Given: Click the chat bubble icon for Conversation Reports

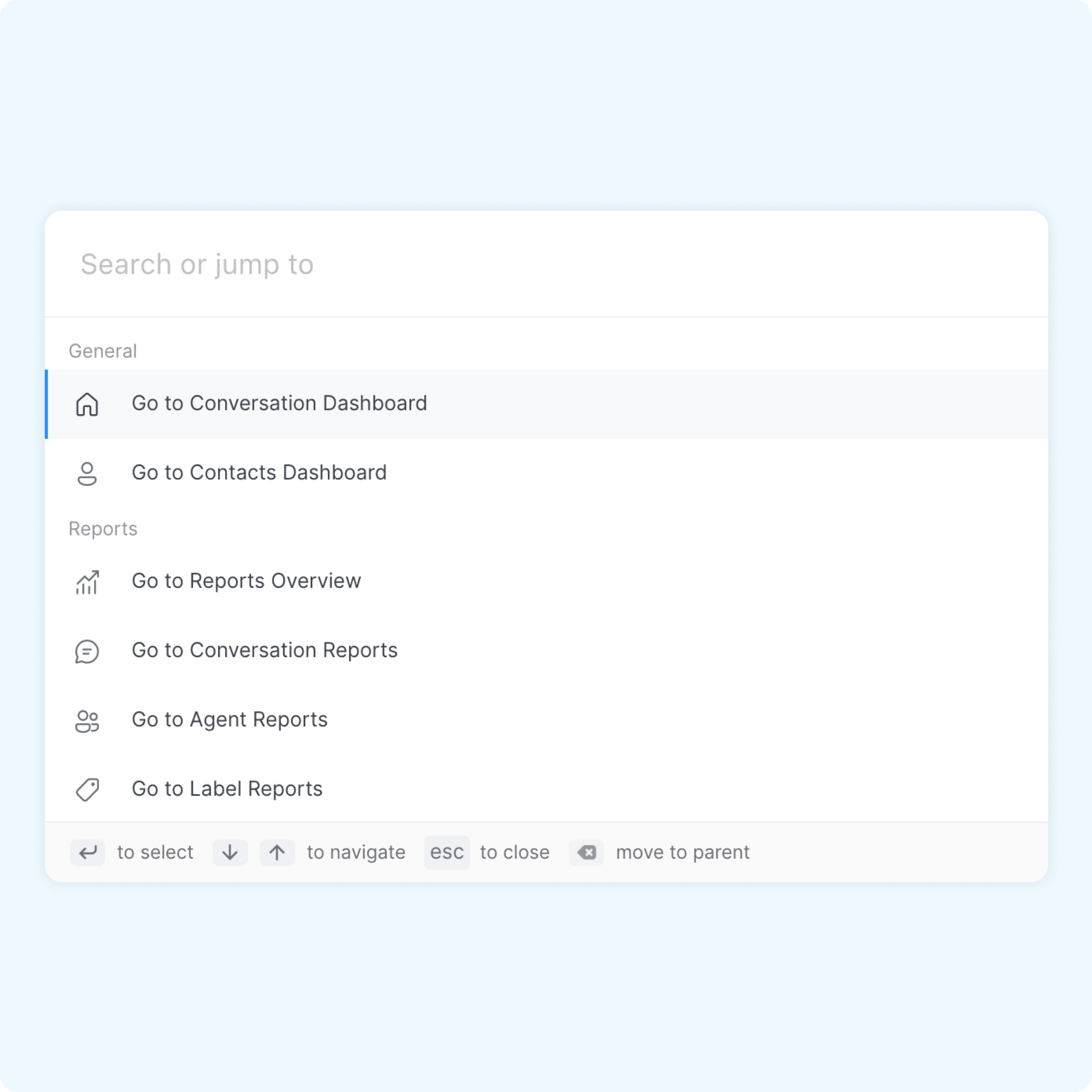Looking at the screenshot, I should [87, 651].
